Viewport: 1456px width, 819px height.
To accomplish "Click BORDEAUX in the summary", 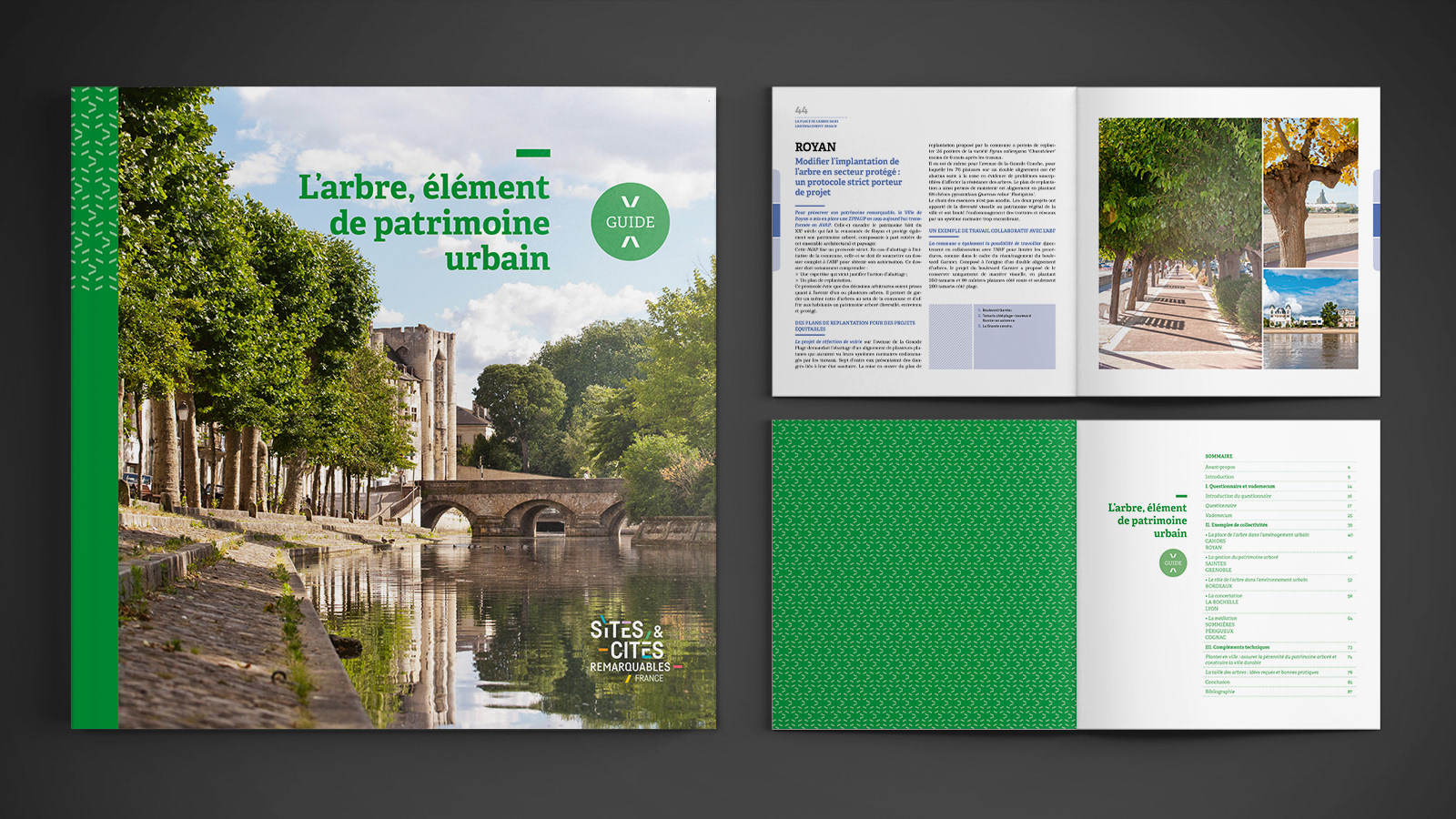I will 1218,586.
